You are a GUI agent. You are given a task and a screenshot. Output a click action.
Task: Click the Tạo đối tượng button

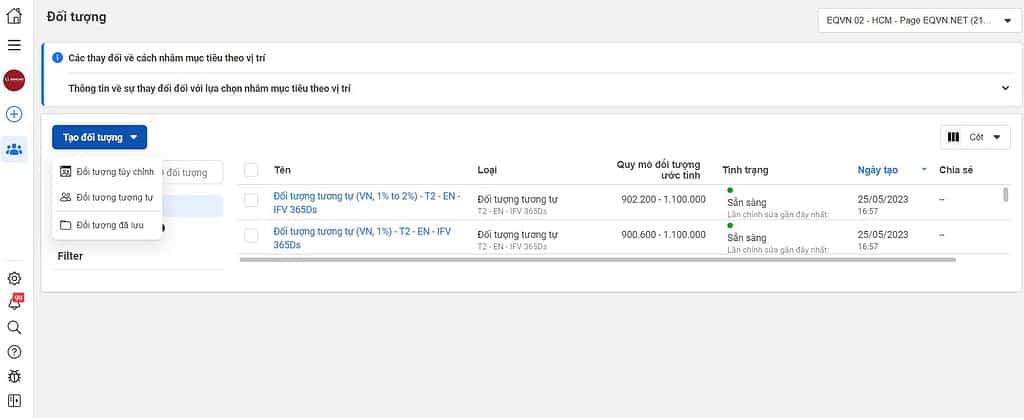pyautogui.click(x=99, y=137)
